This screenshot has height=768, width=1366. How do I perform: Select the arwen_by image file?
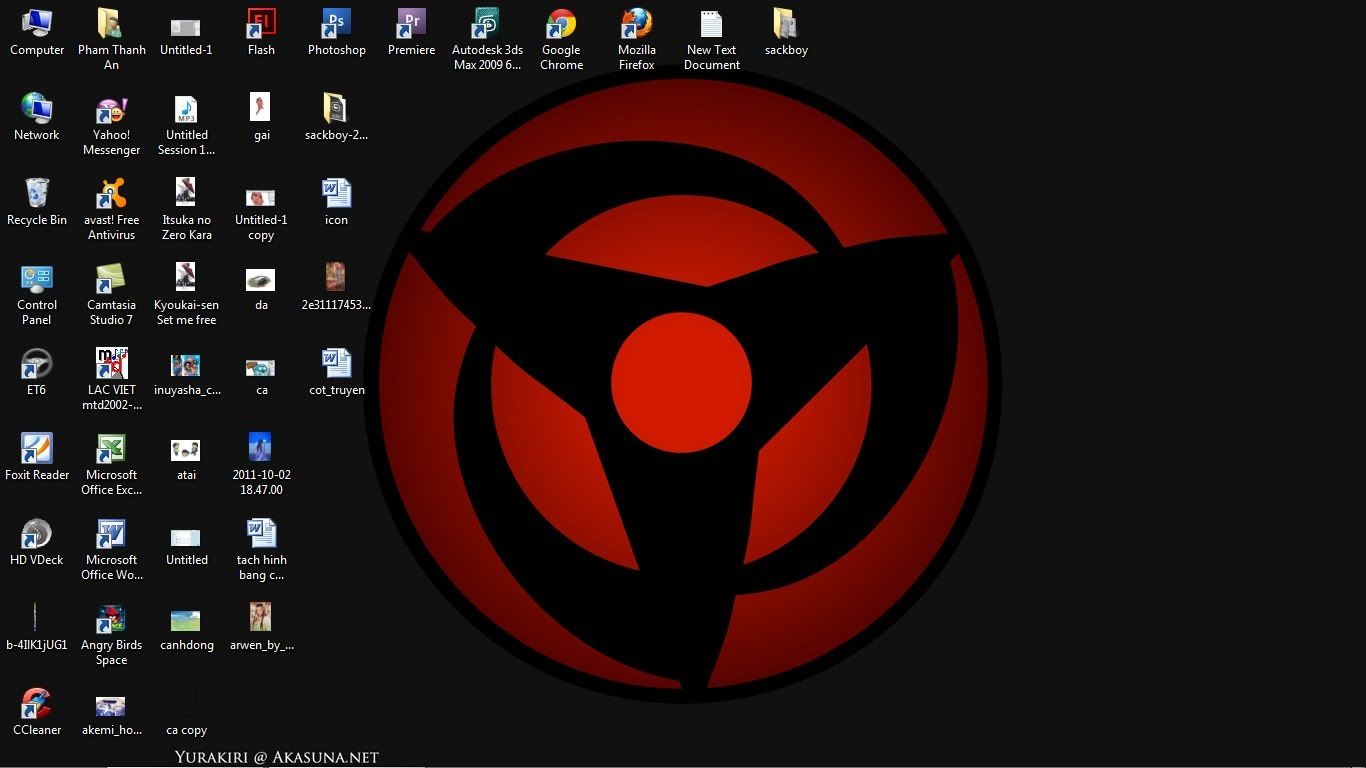pos(261,627)
